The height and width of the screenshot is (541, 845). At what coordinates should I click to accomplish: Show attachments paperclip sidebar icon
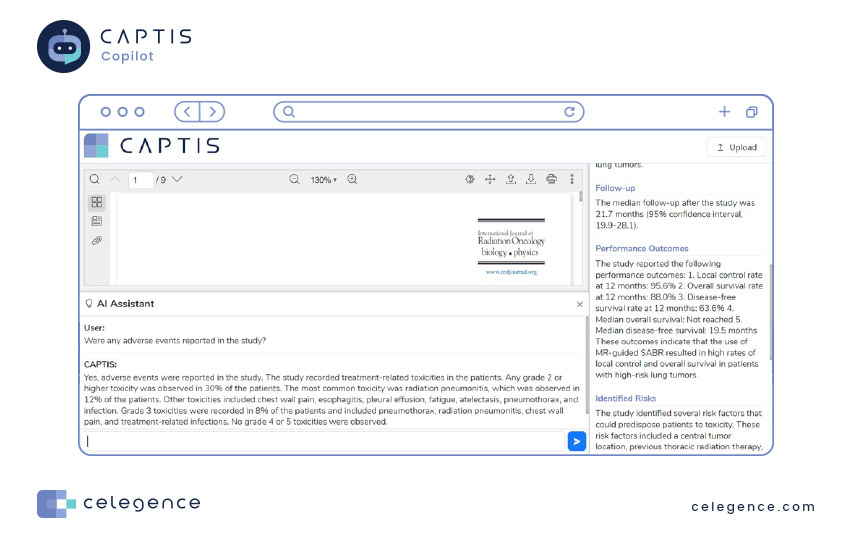click(97, 240)
